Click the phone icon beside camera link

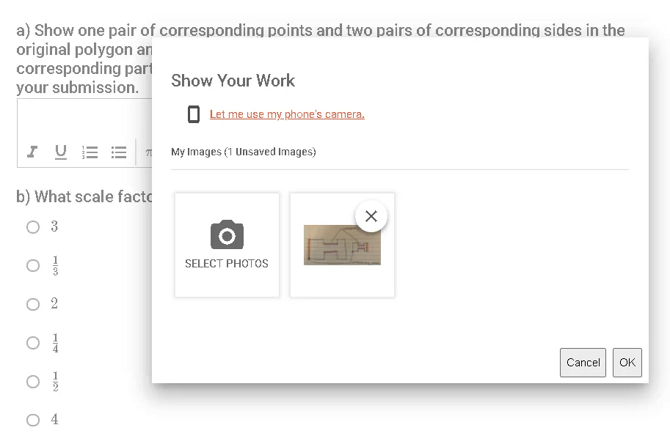click(x=194, y=114)
